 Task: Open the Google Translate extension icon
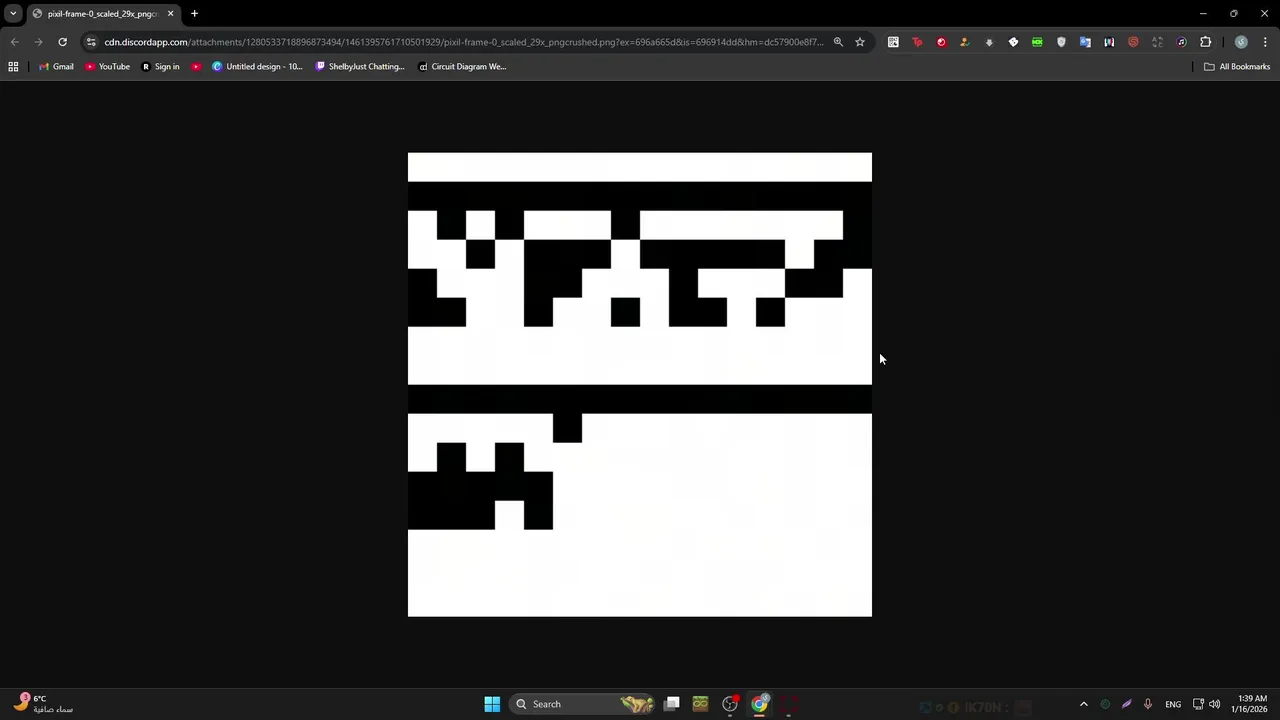coord(1085,42)
